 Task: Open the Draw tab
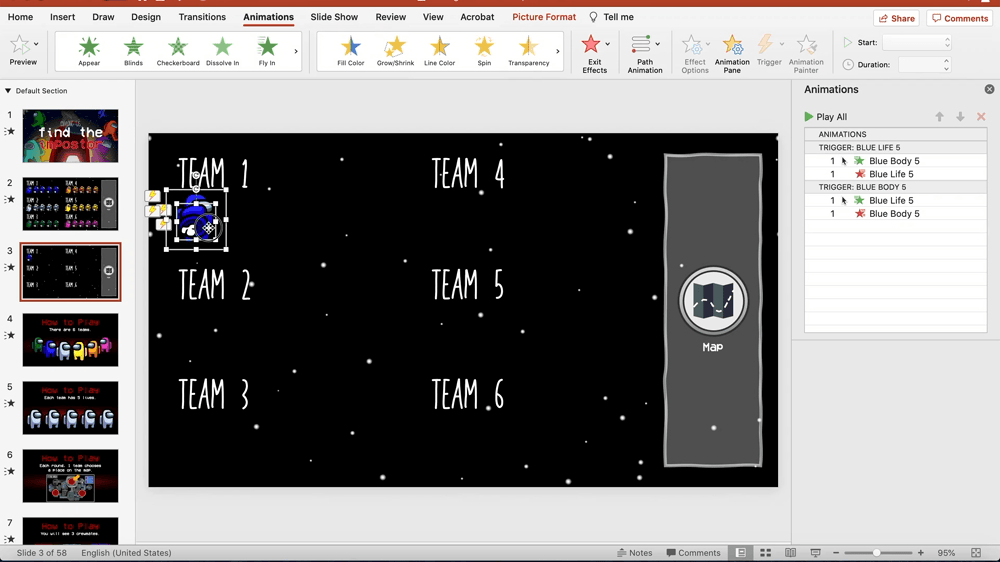(103, 17)
